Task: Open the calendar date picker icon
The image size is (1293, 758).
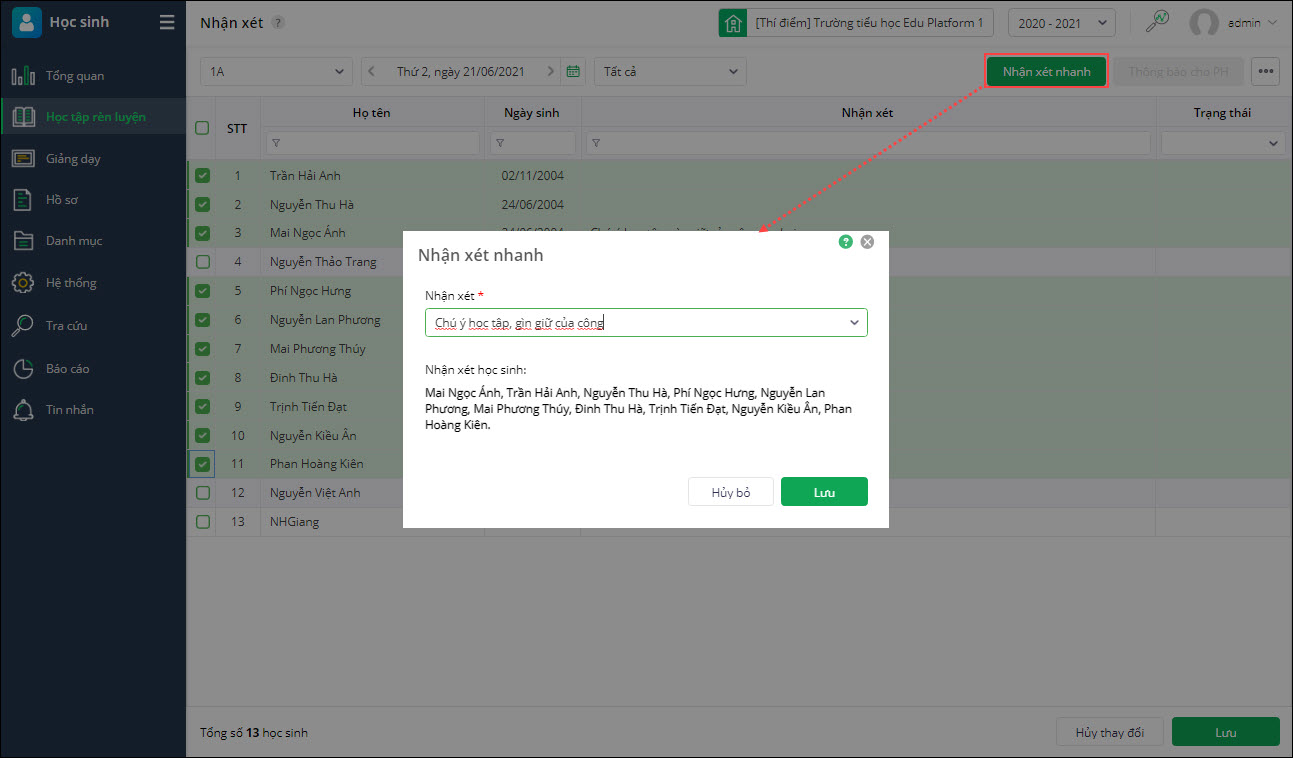Action: point(573,71)
